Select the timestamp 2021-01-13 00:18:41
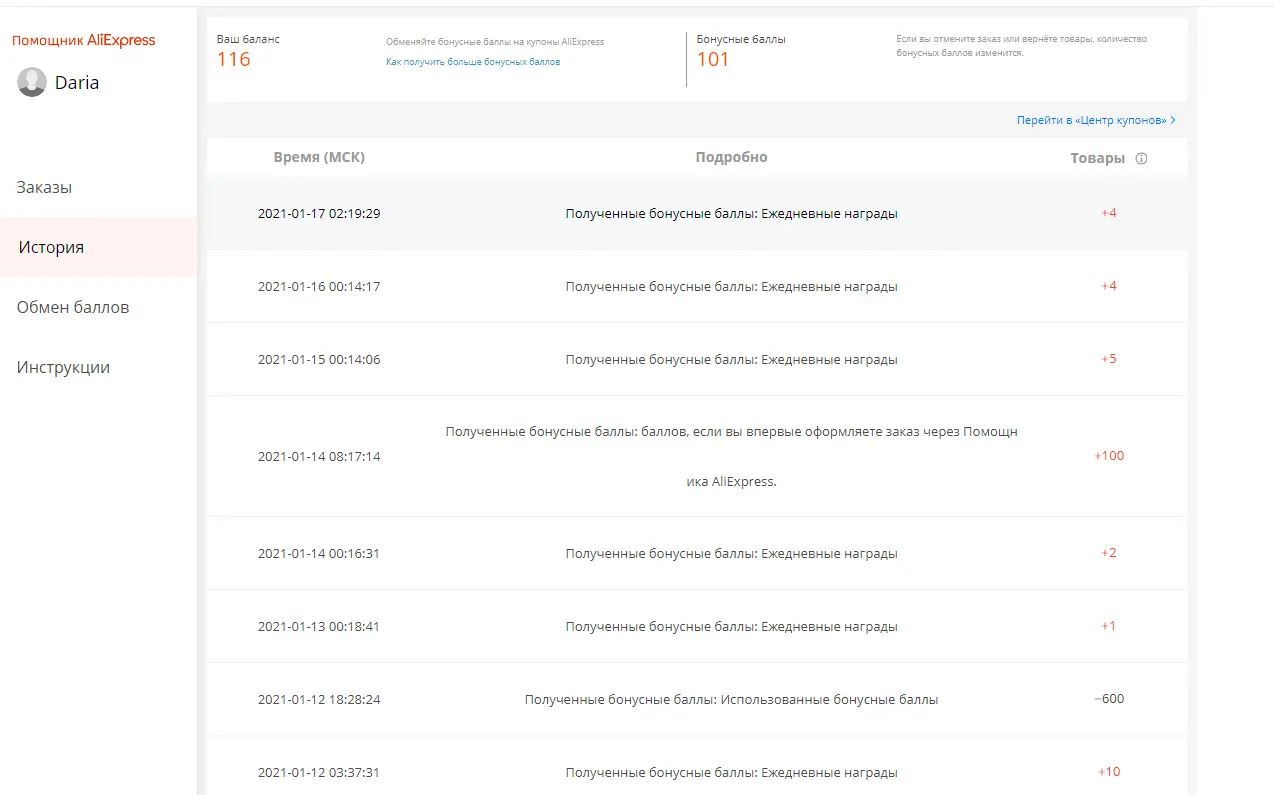Viewport: 1274px width, 795px height. 319,626
